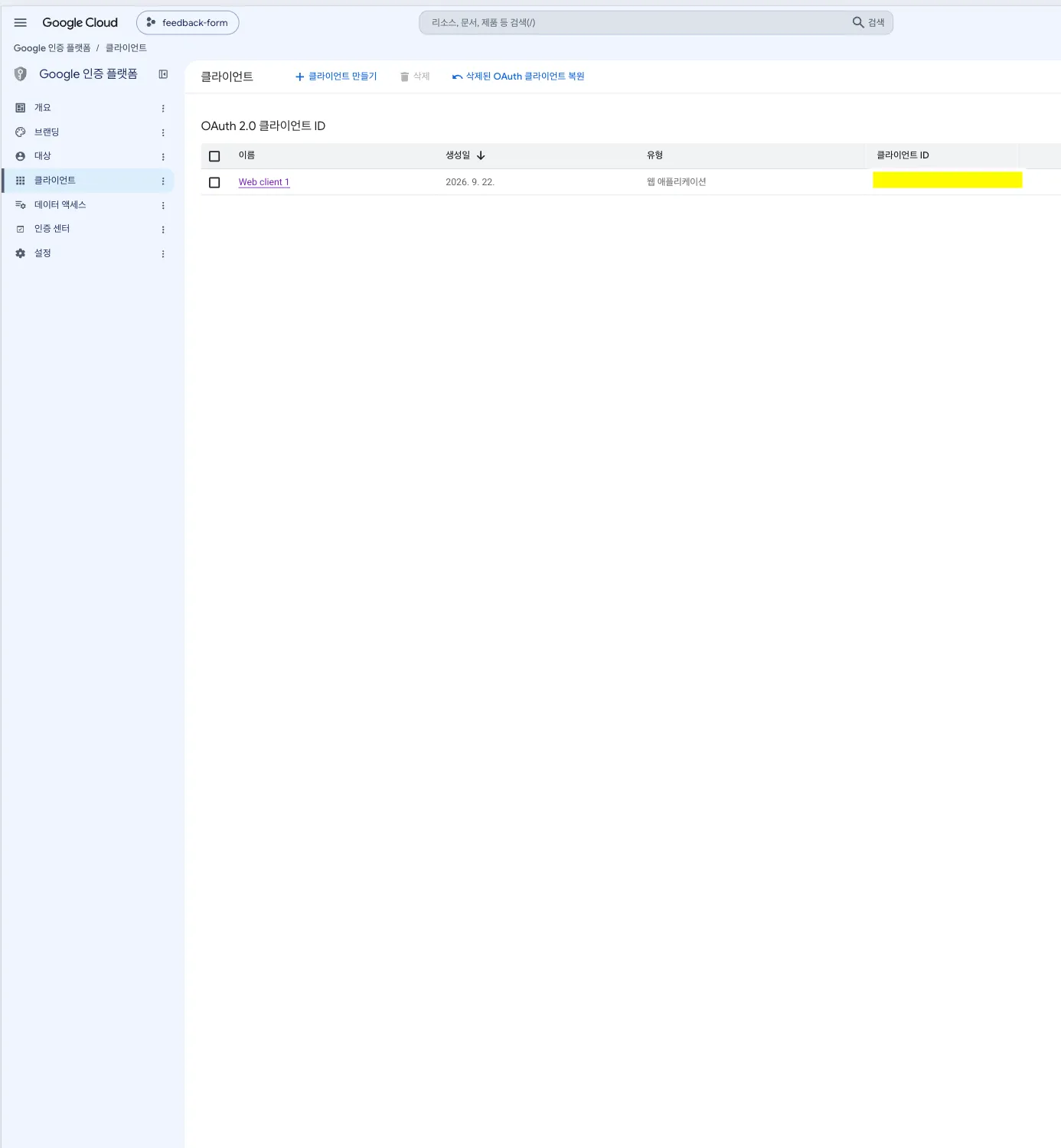
Task: Click the 클라이언트 ID column header
Action: tap(903, 155)
